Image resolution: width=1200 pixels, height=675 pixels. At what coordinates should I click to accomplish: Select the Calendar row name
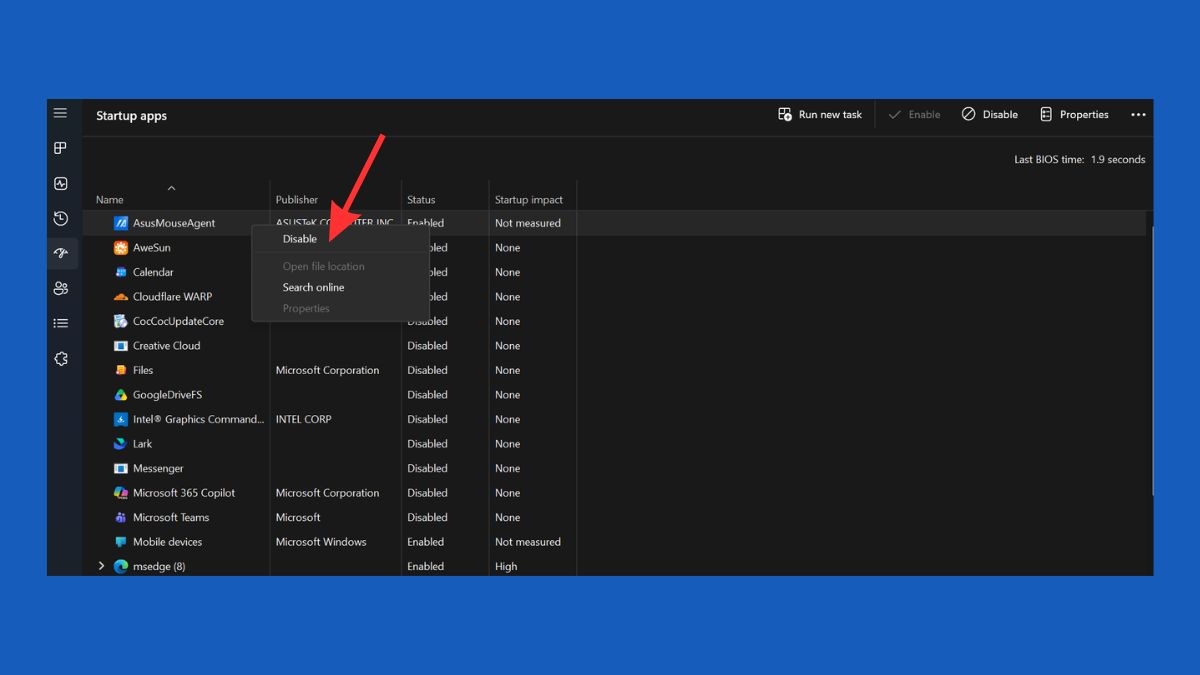153,272
